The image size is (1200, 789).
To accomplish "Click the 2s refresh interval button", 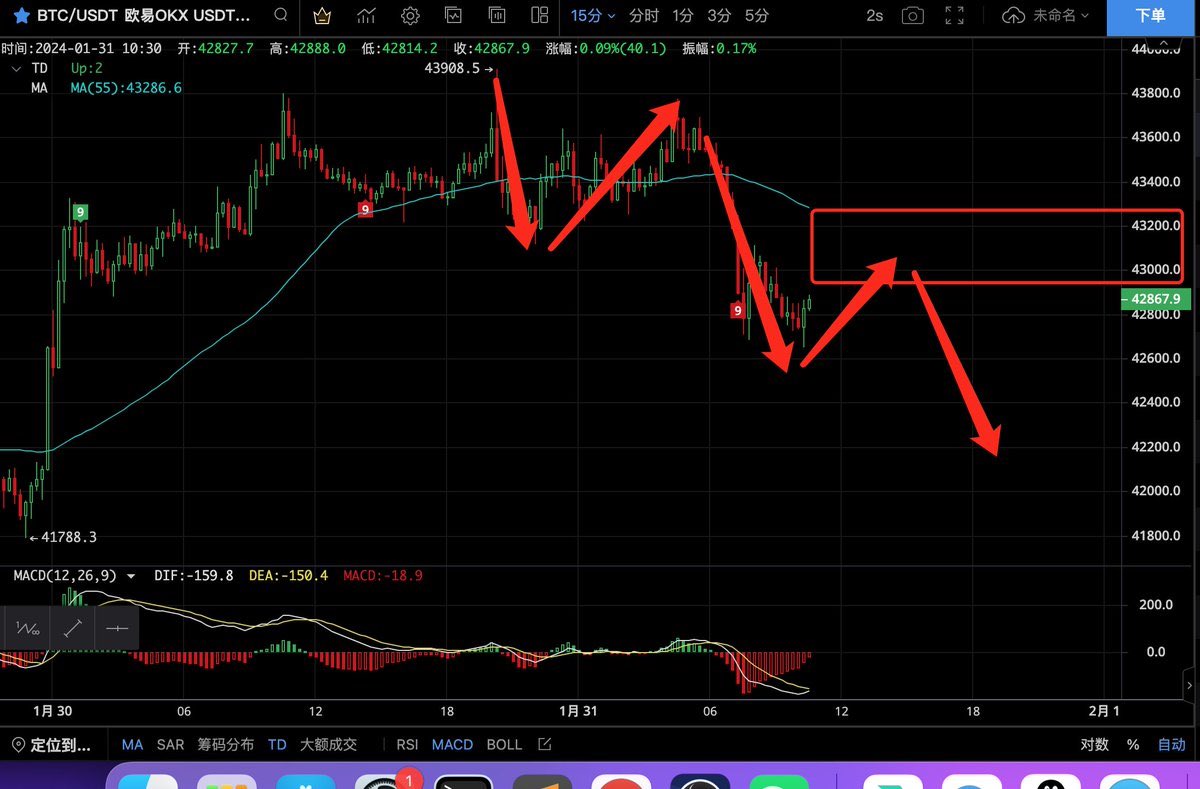I will pyautogui.click(x=875, y=16).
